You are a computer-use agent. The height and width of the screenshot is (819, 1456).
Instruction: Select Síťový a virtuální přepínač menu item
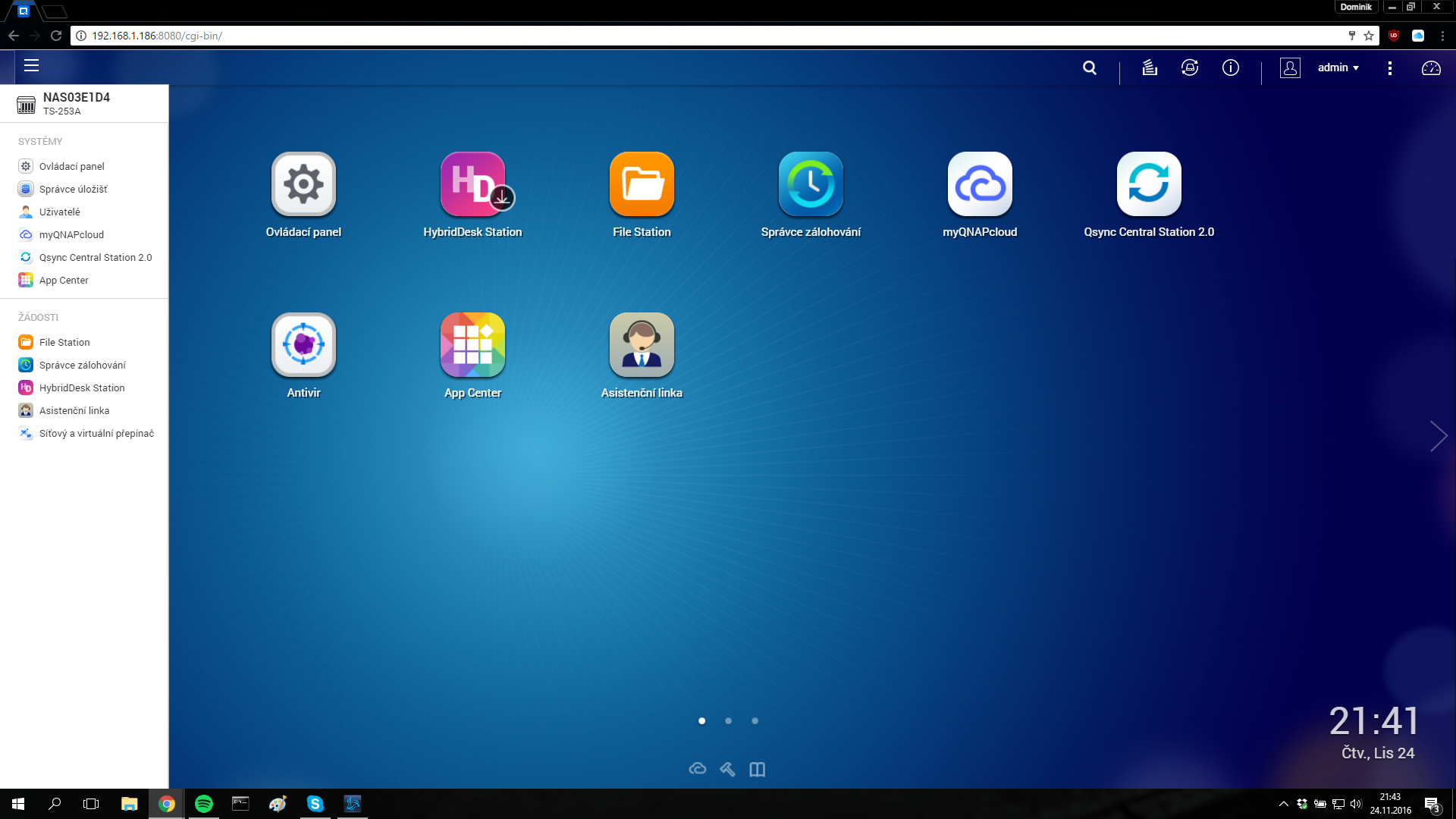tap(96, 433)
